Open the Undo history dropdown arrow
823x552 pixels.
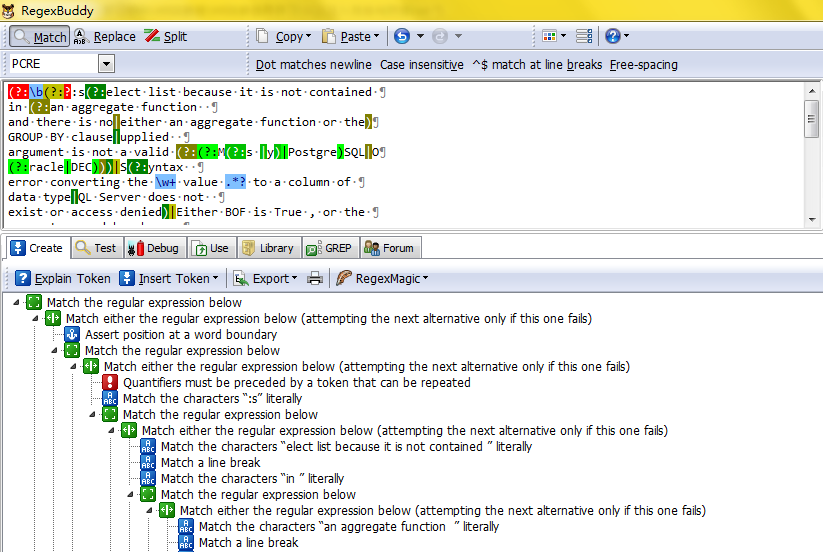tap(420, 36)
